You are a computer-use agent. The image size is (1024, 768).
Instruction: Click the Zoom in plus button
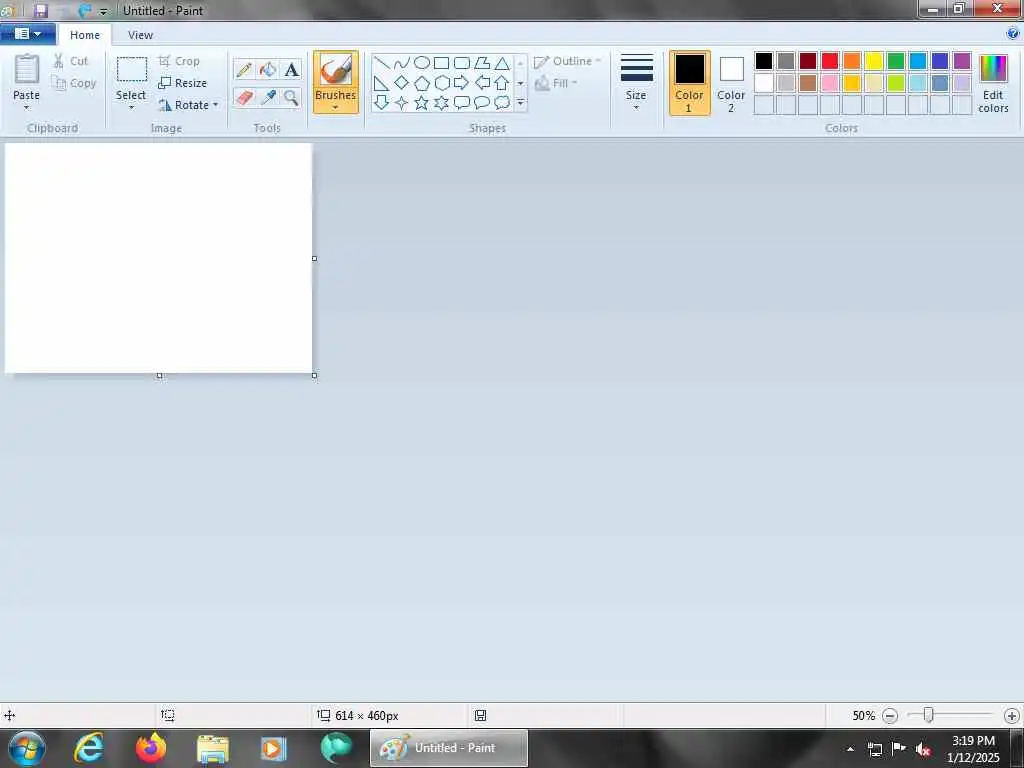[x=1012, y=716]
